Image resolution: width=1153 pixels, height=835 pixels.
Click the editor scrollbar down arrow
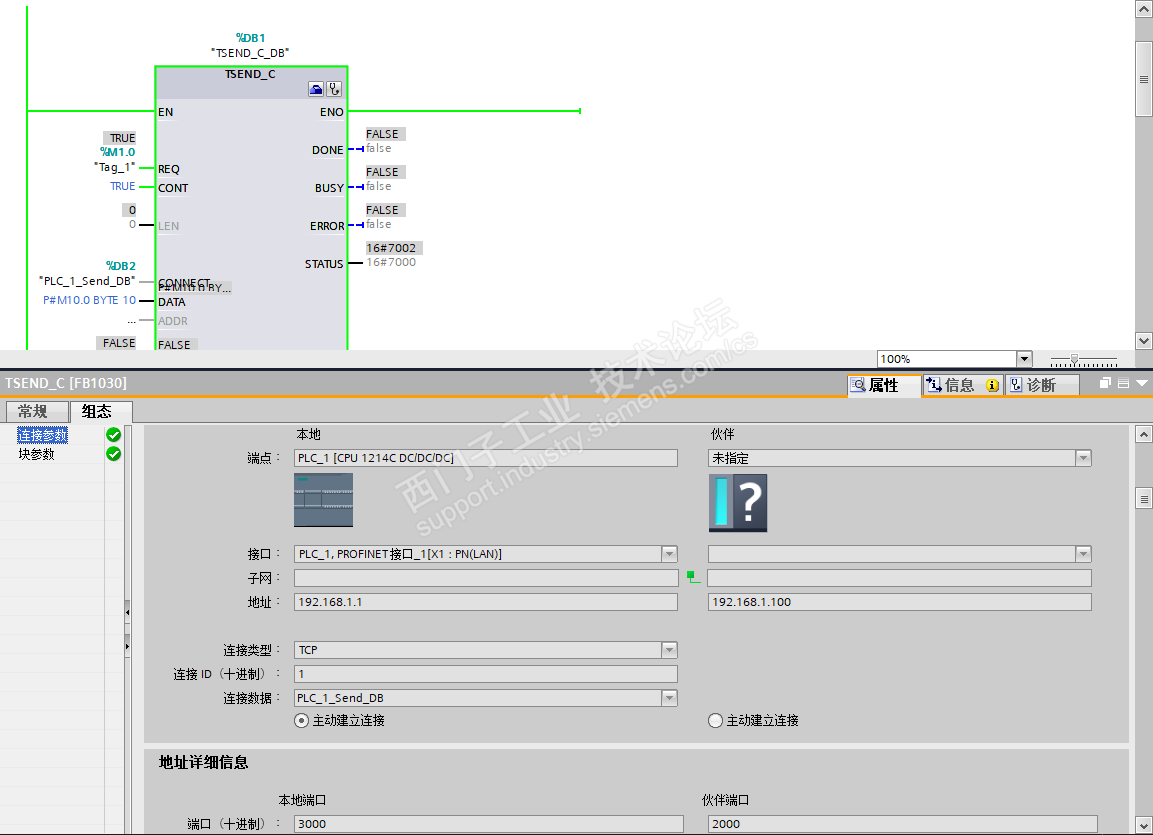tap(1143, 340)
